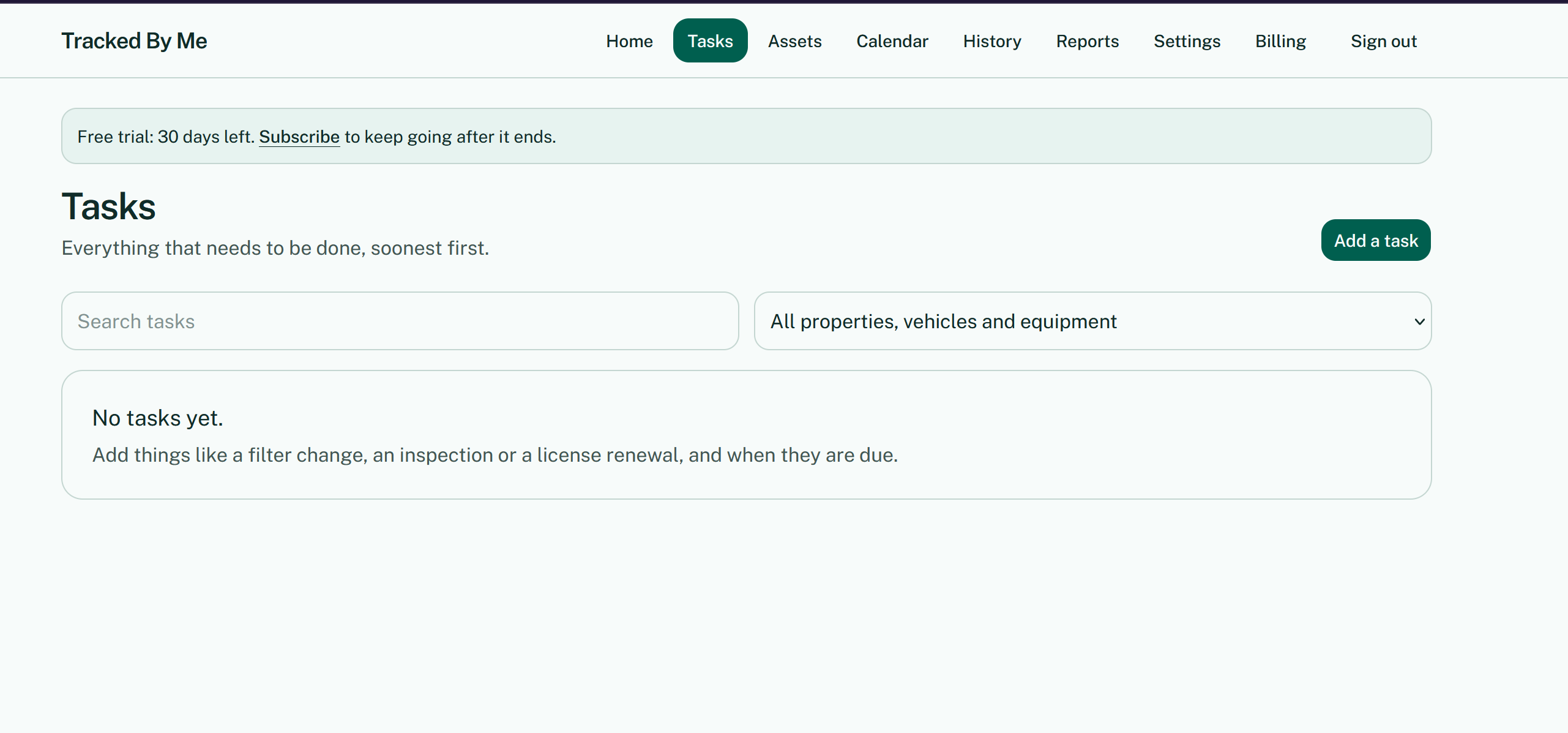Click the 'Everything that needs to be done' subtitle

[275, 248]
